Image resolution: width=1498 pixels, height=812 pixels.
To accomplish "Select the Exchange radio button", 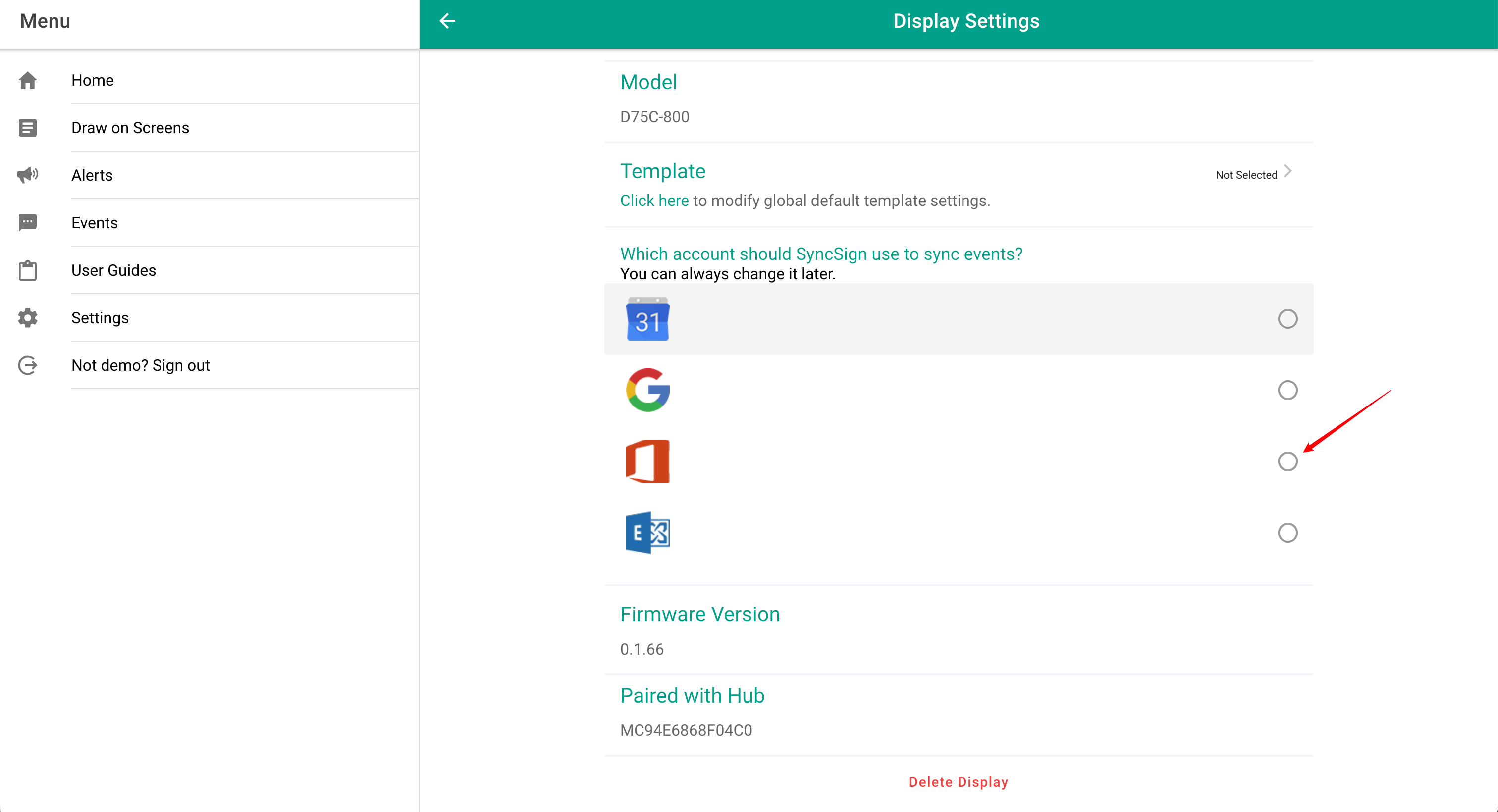I will click(x=1287, y=532).
